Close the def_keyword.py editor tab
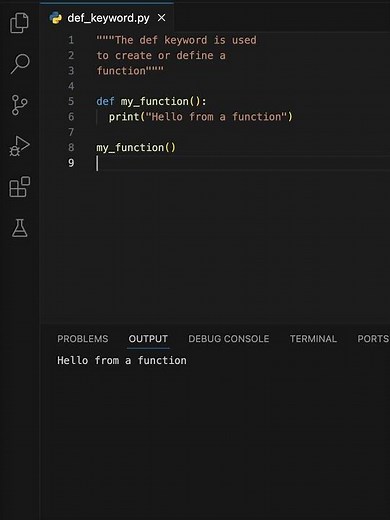Viewport: 390px width, 520px height. pyautogui.click(x=161, y=18)
